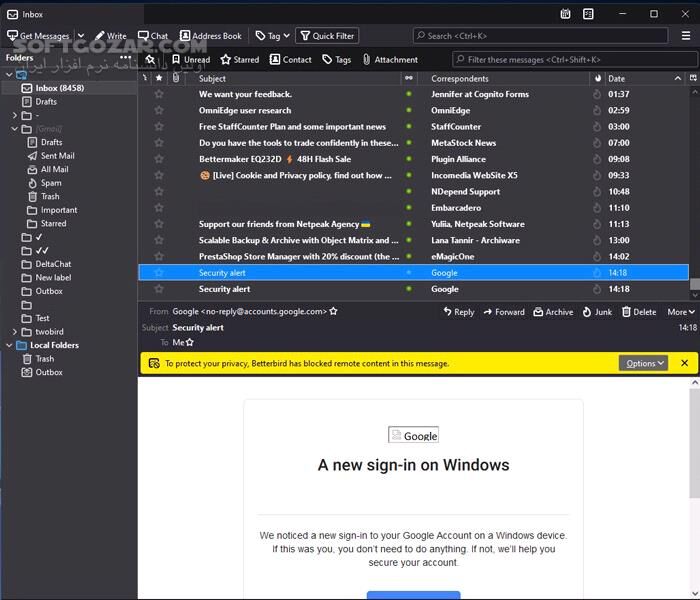Select the Sent Mail folder
Viewport: 700px width, 600px height.
(x=57, y=156)
